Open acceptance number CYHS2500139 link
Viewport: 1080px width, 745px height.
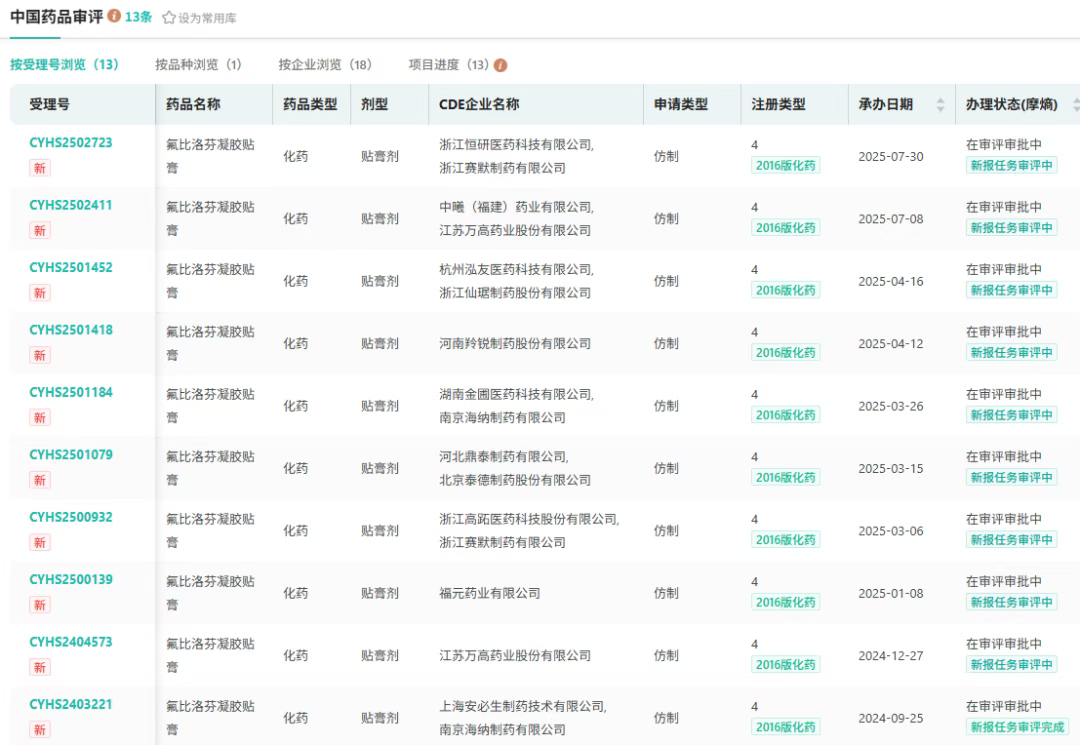71,580
